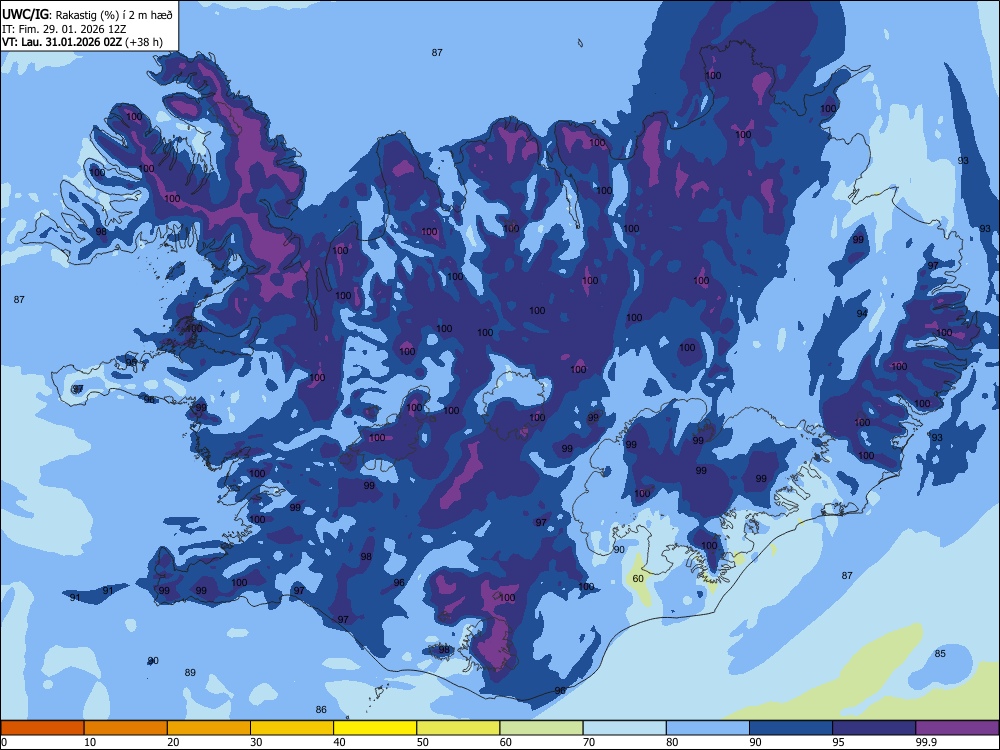The image size is (1000, 750).
Task: Click the amber 20–30 legend swatch
Action: coord(209,728)
